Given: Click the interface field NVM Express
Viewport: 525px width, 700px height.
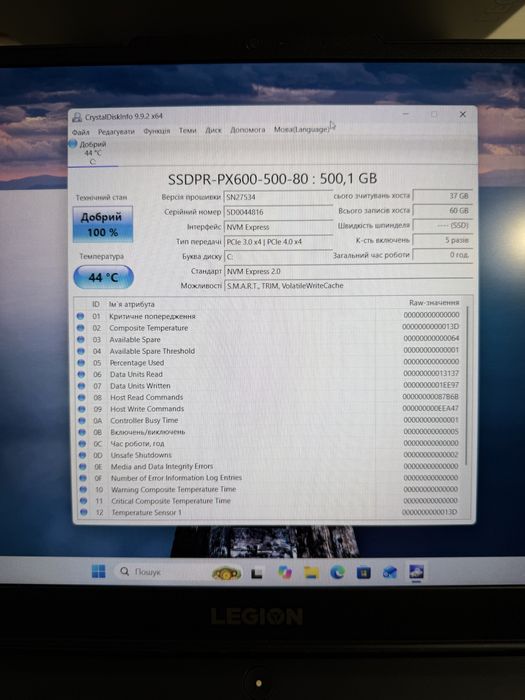Looking at the screenshot, I should [x=278, y=227].
